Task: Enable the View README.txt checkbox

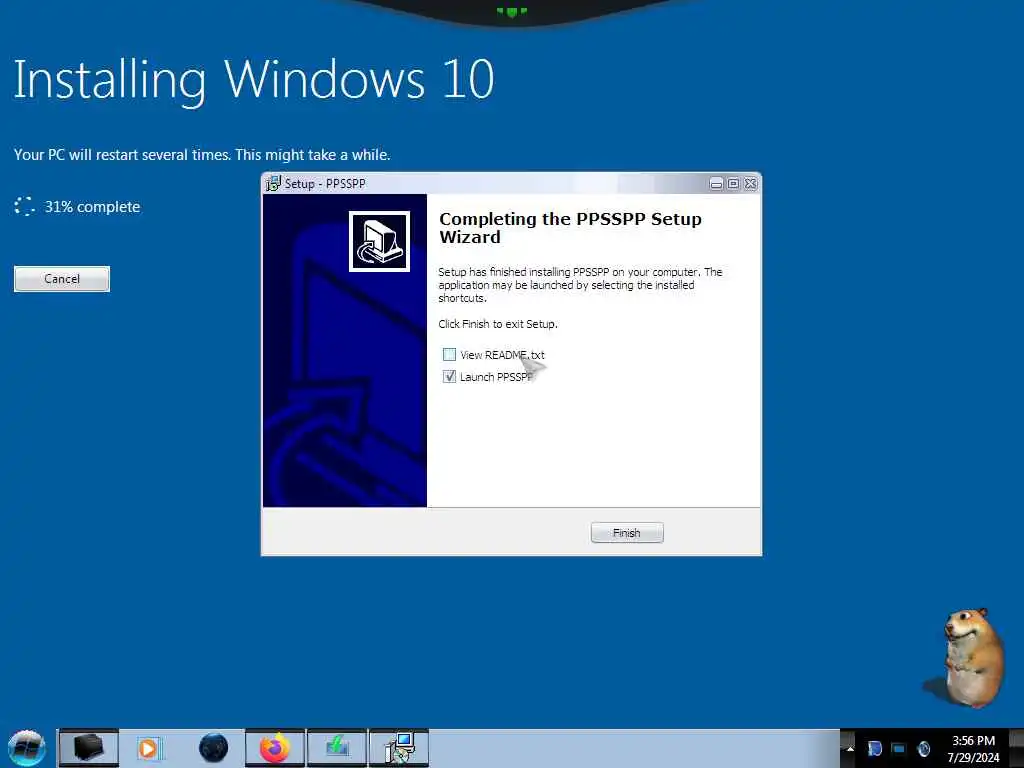Action: click(x=449, y=355)
